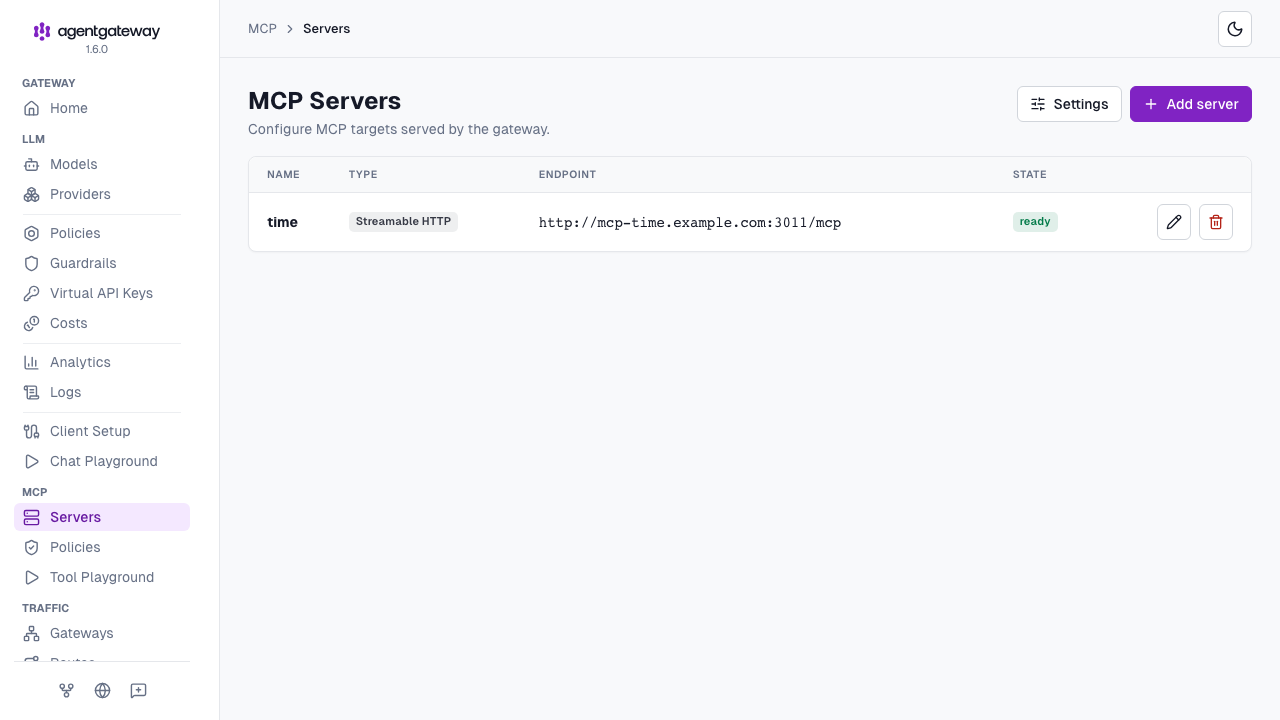The height and width of the screenshot is (720, 1280).
Task: Launch the Chat Playground
Action: click(x=102, y=461)
